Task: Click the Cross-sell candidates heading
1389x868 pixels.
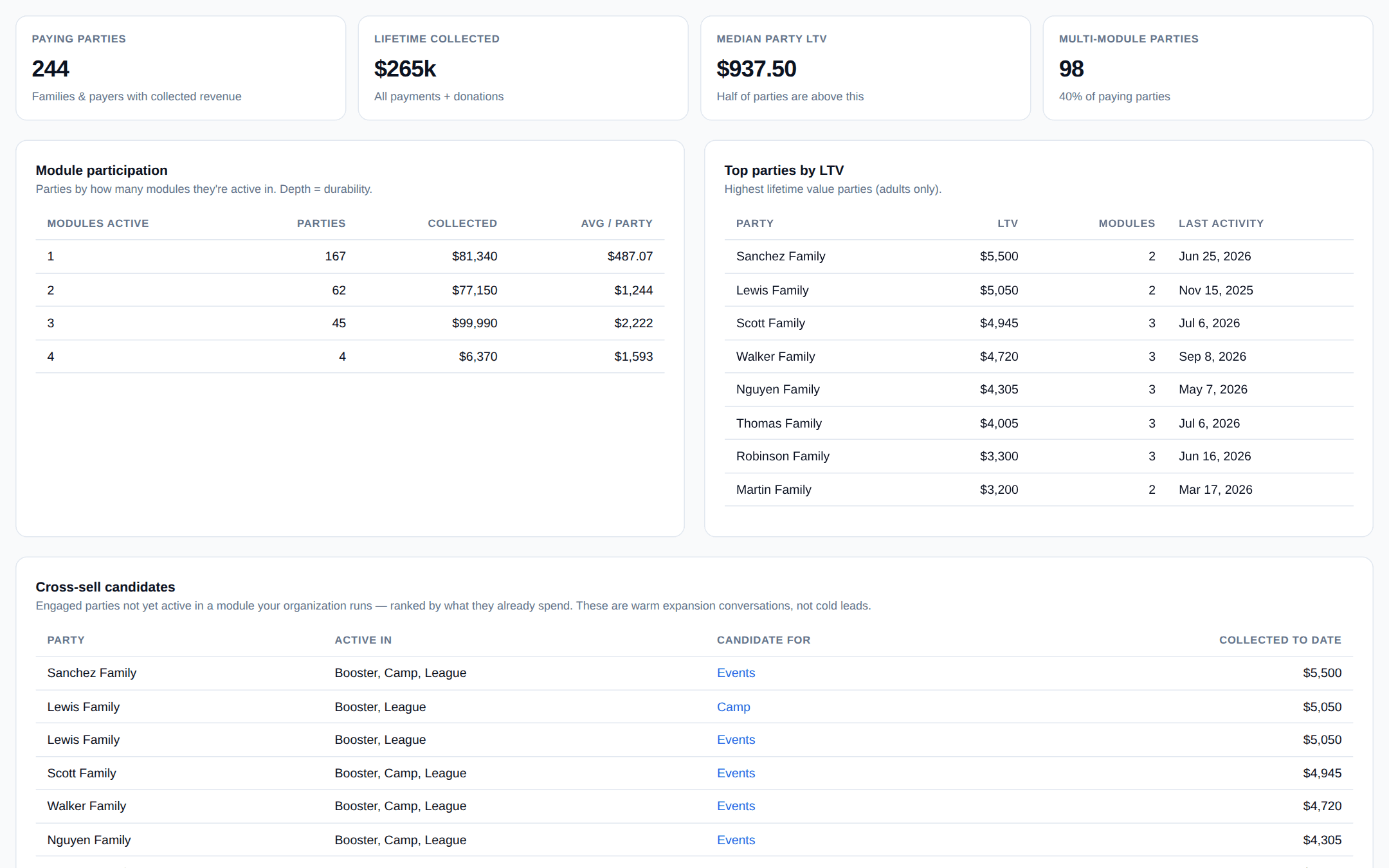Action: (x=105, y=587)
